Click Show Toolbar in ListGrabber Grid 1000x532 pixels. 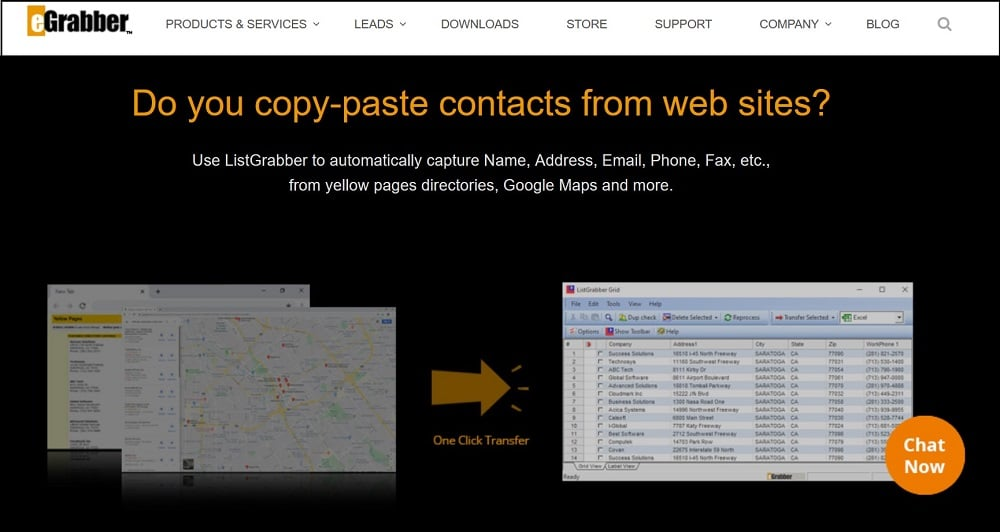628,331
